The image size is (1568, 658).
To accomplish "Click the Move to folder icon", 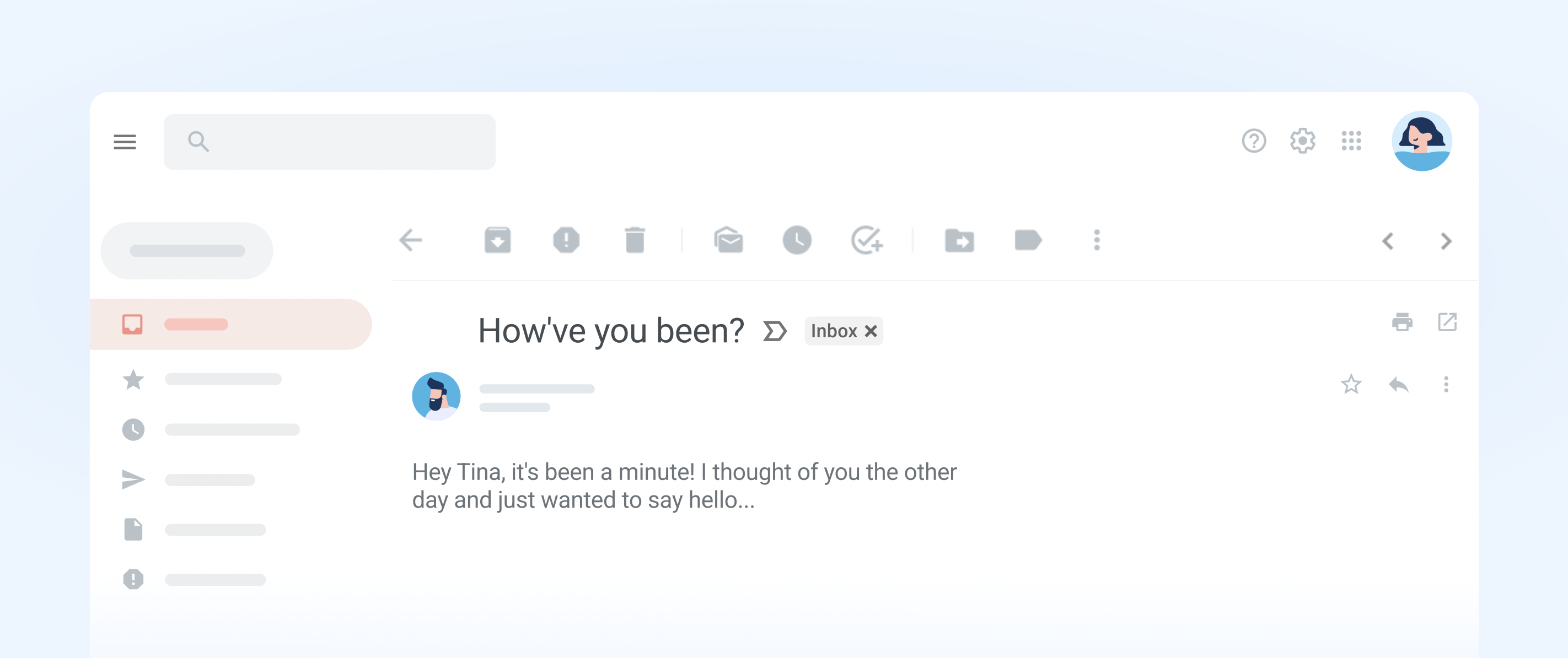I will click(959, 240).
